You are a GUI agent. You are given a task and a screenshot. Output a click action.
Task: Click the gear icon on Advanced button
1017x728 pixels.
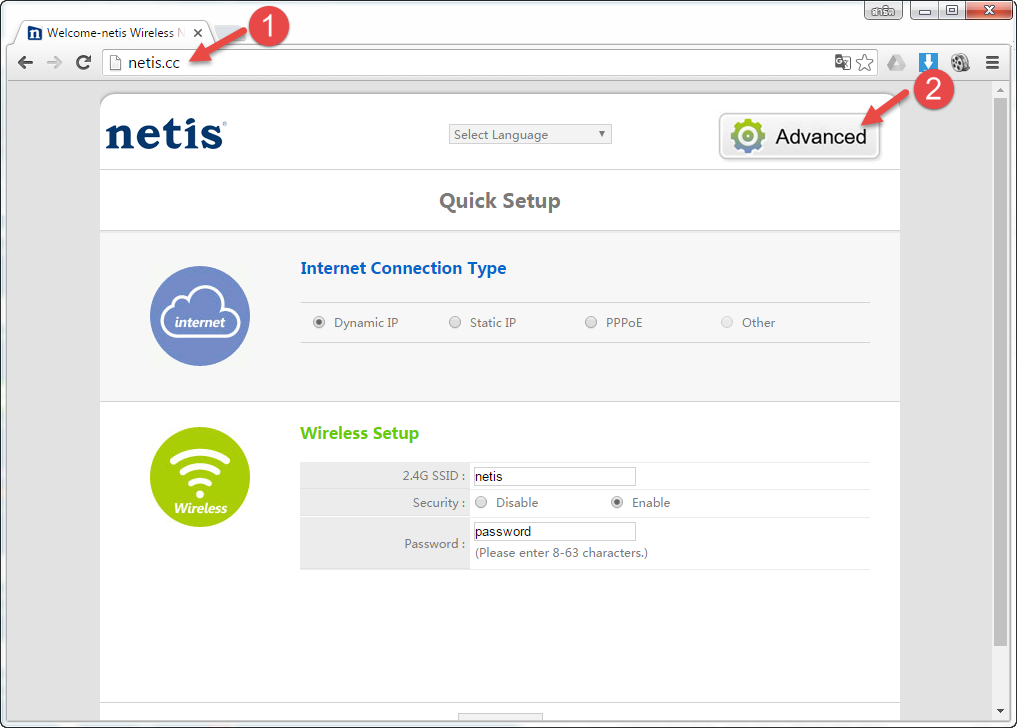pos(748,136)
